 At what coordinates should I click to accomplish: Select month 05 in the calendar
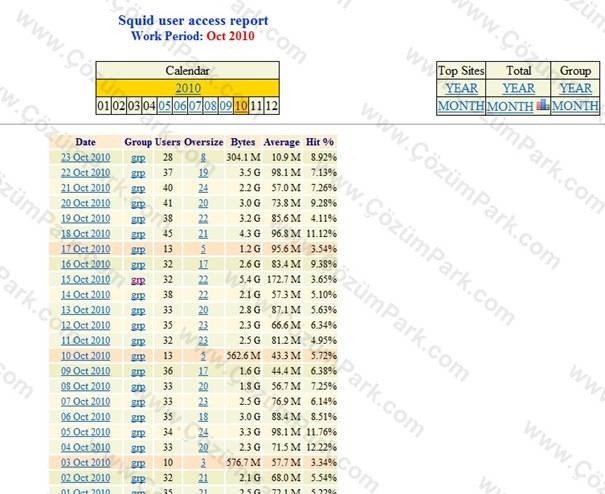pyautogui.click(x=165, y=106)
